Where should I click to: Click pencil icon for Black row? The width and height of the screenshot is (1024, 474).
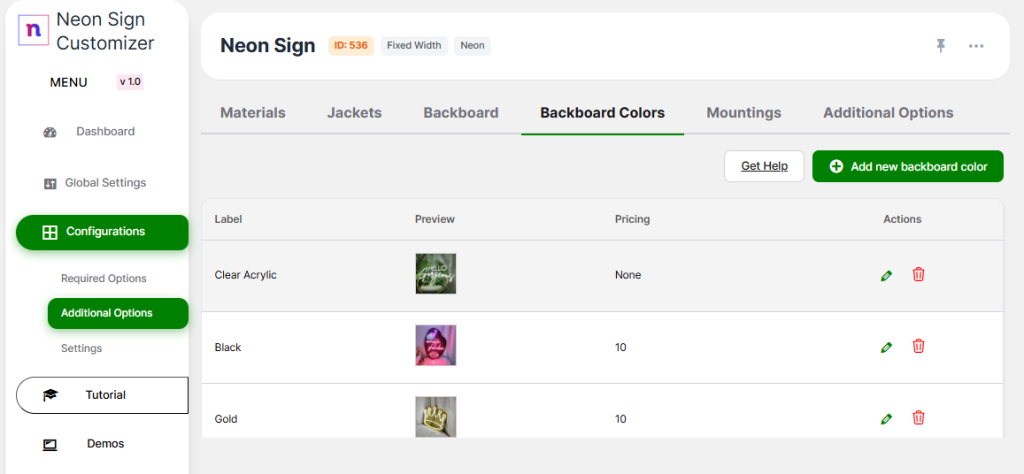pos(886,347)
